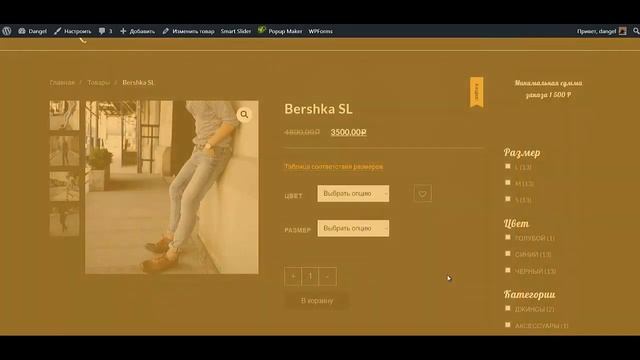Click the main Bershka SL product photo

(172, 187)
